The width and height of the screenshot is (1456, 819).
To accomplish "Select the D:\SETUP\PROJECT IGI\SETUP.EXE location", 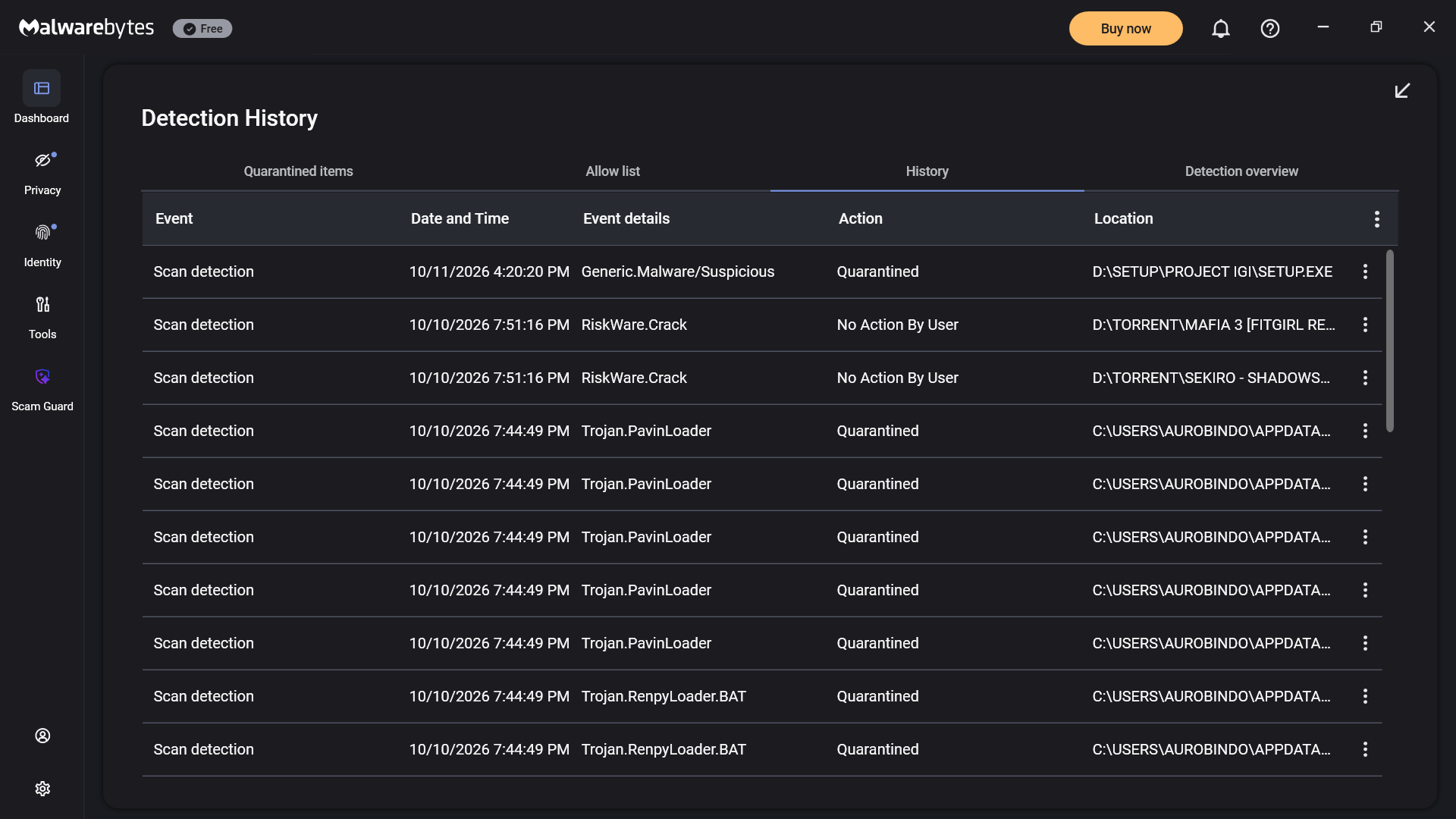I will point(1212,271).
